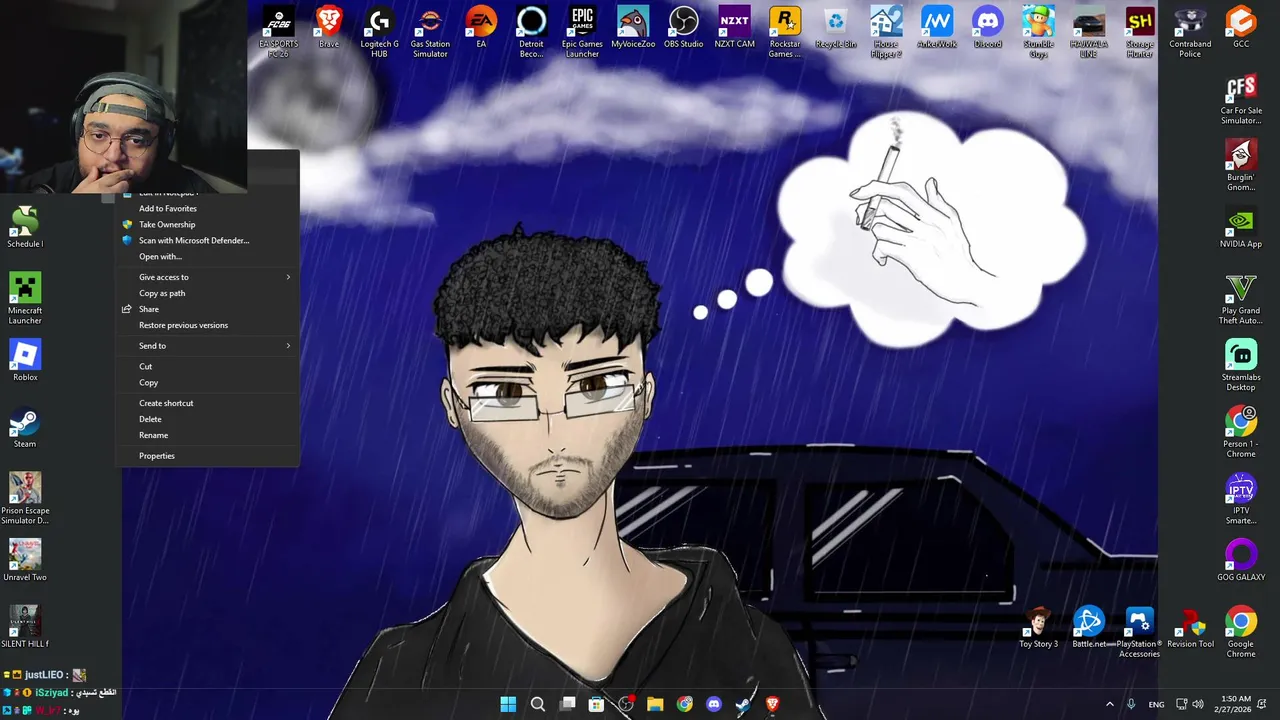Open Gas Station Simulator shortcut
1280x720 pixels.
click(x=430, y=32)
